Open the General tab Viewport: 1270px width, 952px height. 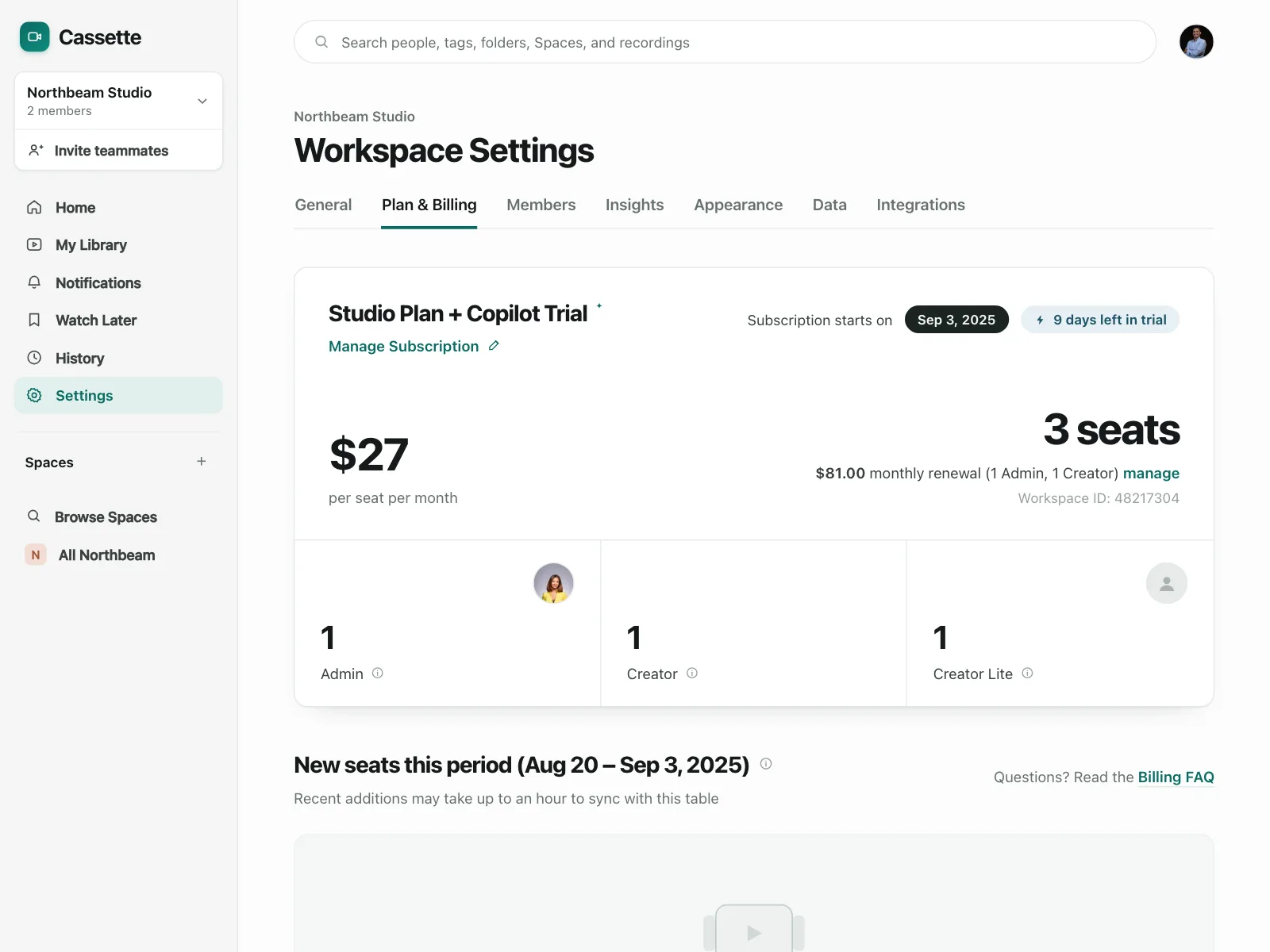click(x=323, y=205)
